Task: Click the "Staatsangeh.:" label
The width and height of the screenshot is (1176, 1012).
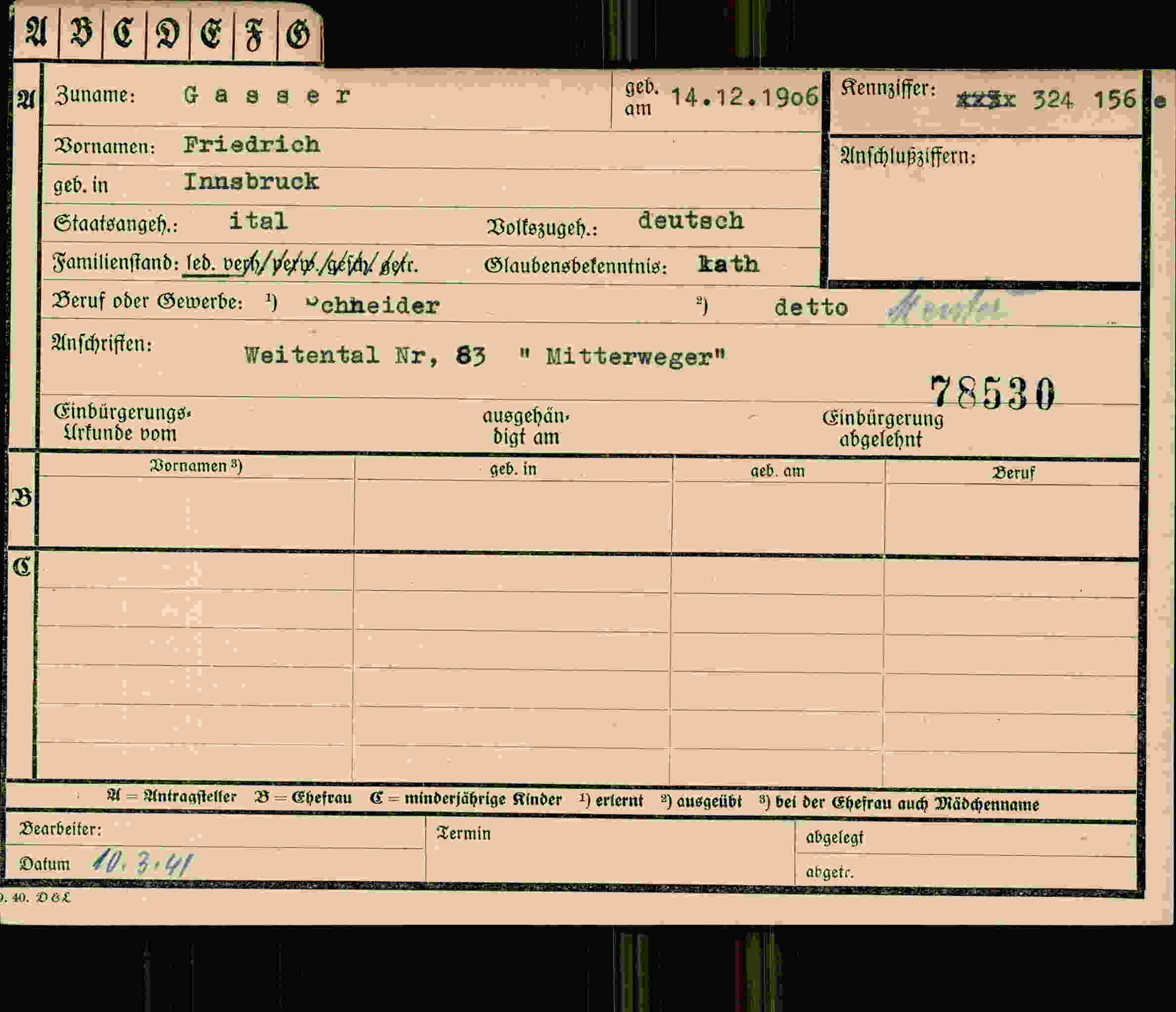Action: click(x=115, y=224)
